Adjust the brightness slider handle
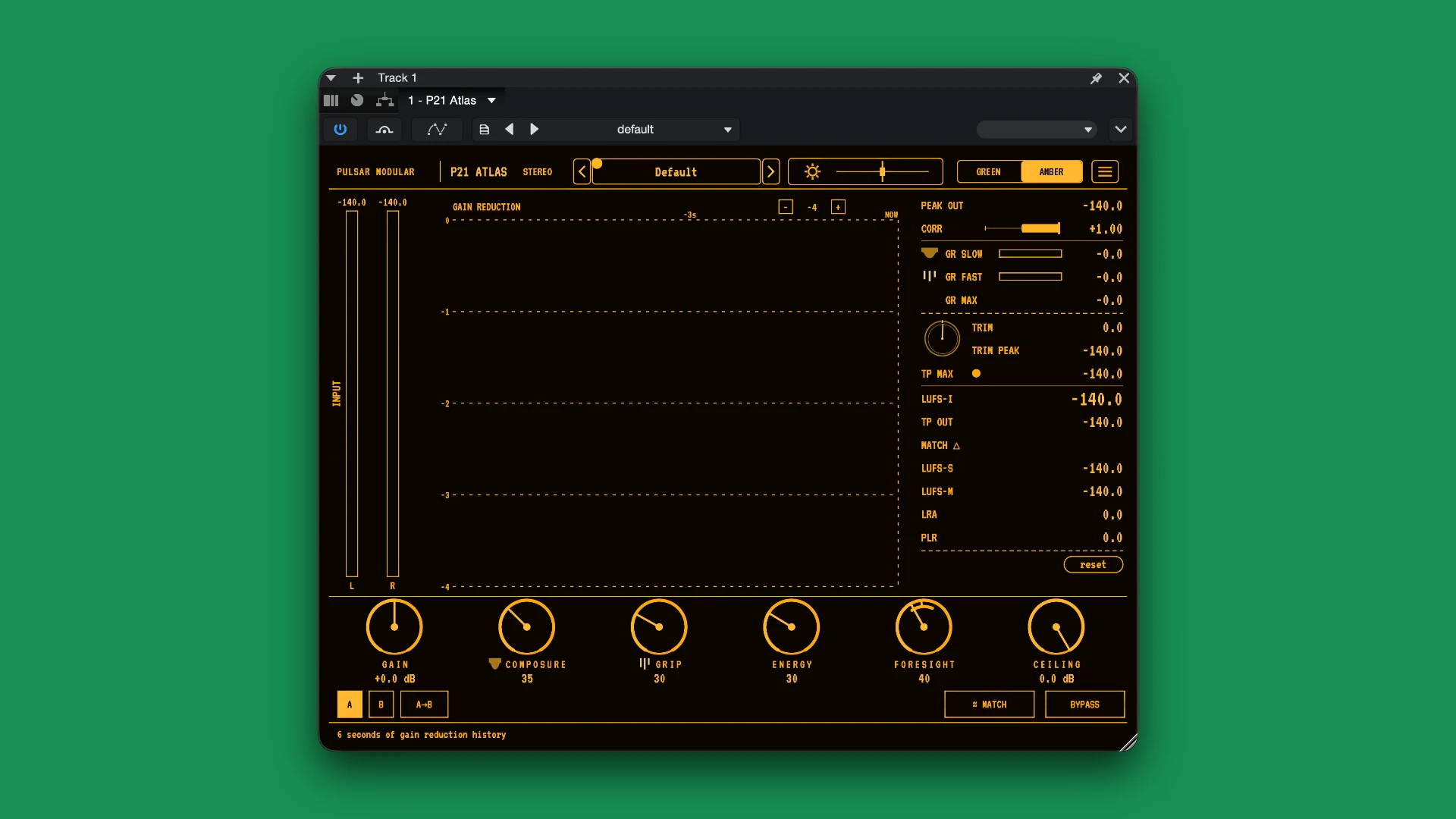 tap(882, 172)
